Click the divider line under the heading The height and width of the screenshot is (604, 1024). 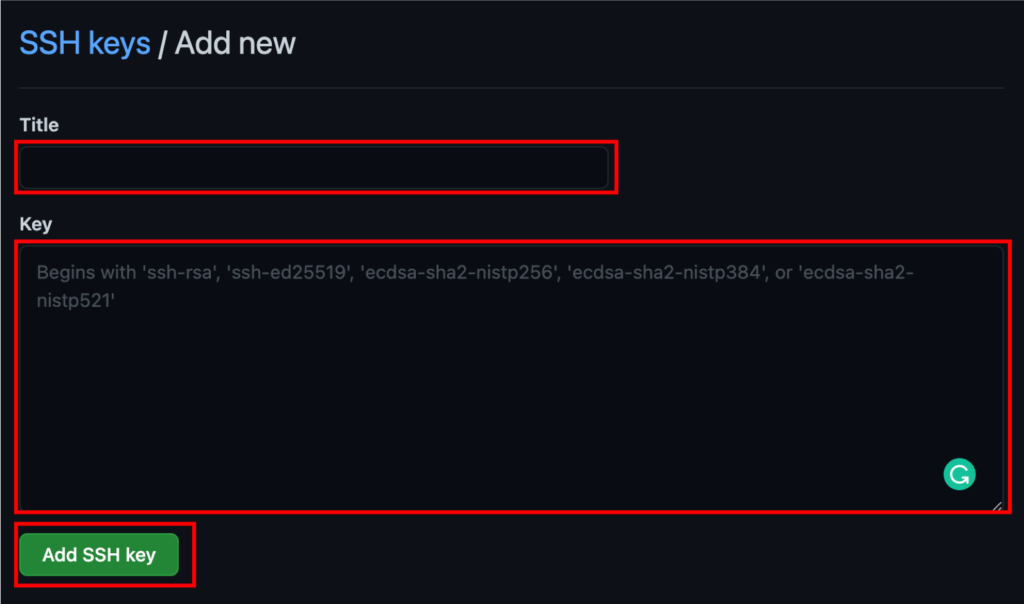512,88
